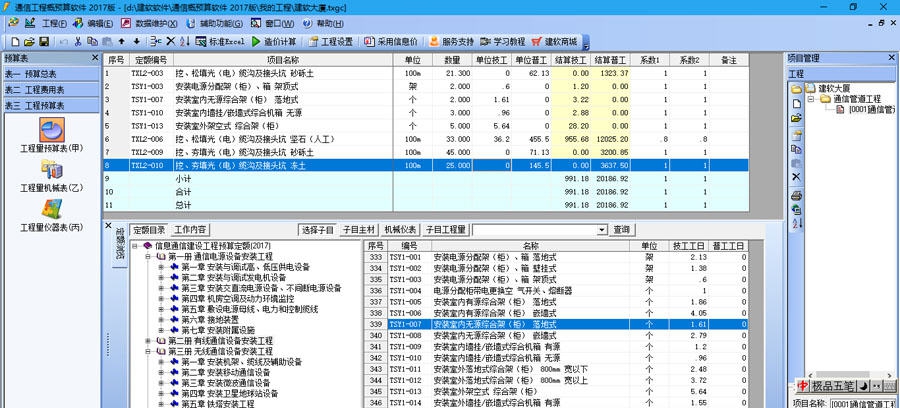Open the 窗口(W) menu

(x=280, y=24)
